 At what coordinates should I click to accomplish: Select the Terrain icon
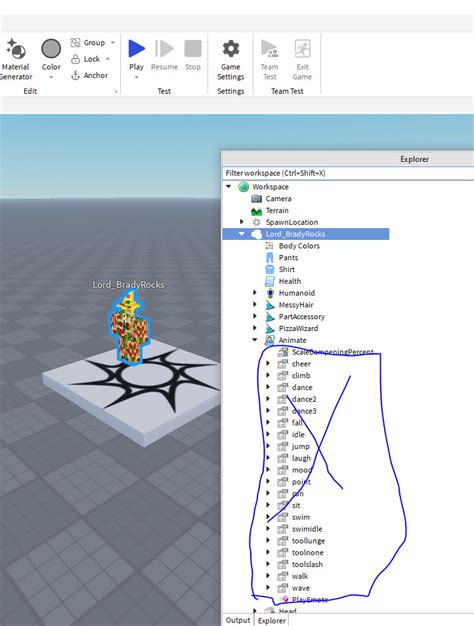256,211
